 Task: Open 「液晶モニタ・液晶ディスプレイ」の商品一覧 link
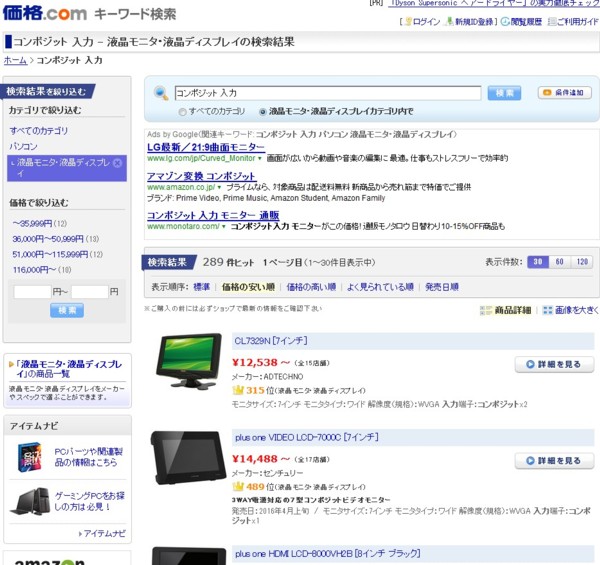click(68, 369)
